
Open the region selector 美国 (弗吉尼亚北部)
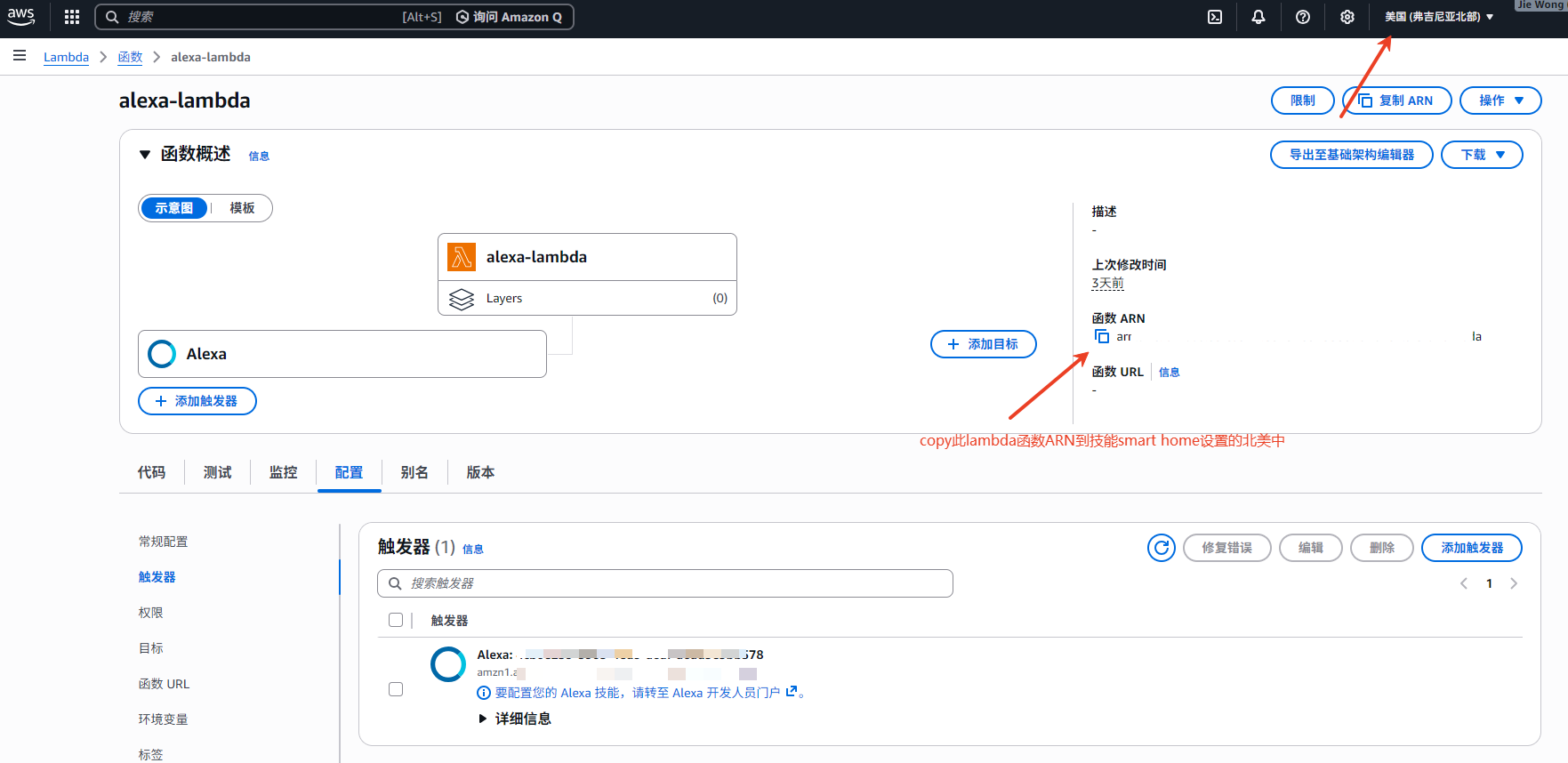(x=1439, y=17)
